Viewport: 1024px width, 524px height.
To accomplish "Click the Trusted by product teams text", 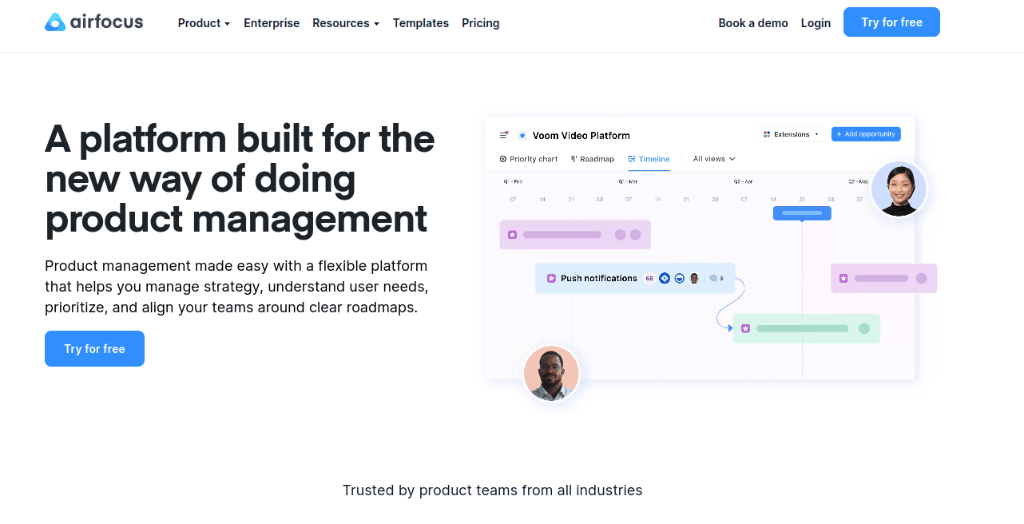I will 492,490.
